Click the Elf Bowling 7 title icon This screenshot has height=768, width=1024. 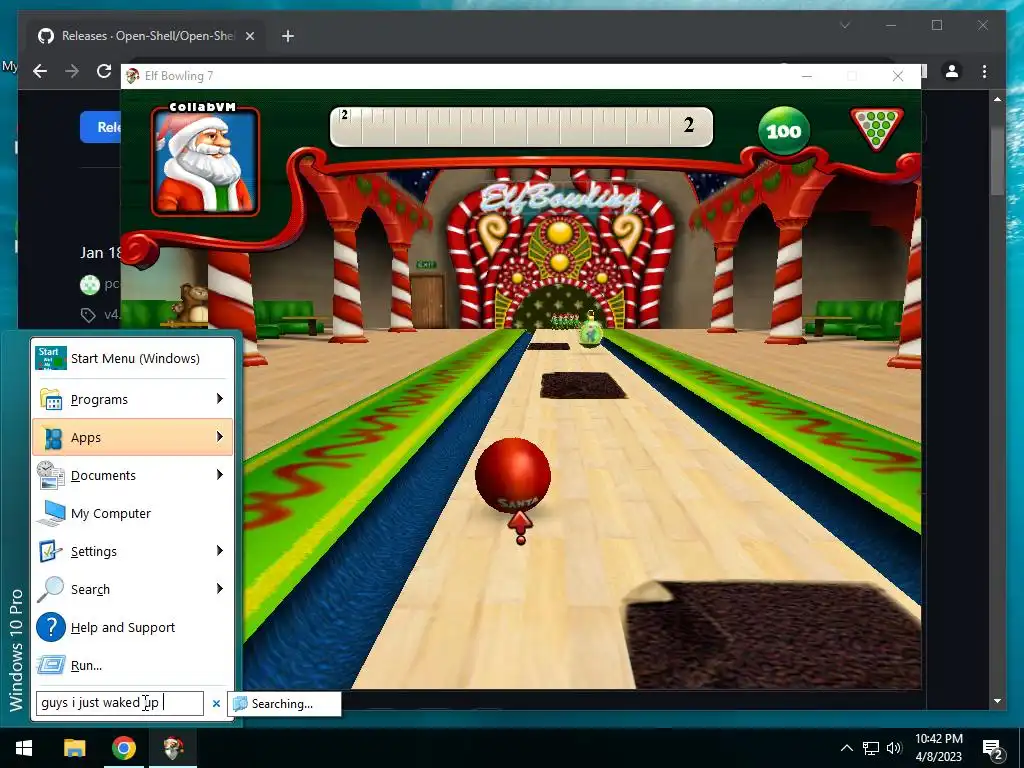pyautogui.click(x=133, y=76)
